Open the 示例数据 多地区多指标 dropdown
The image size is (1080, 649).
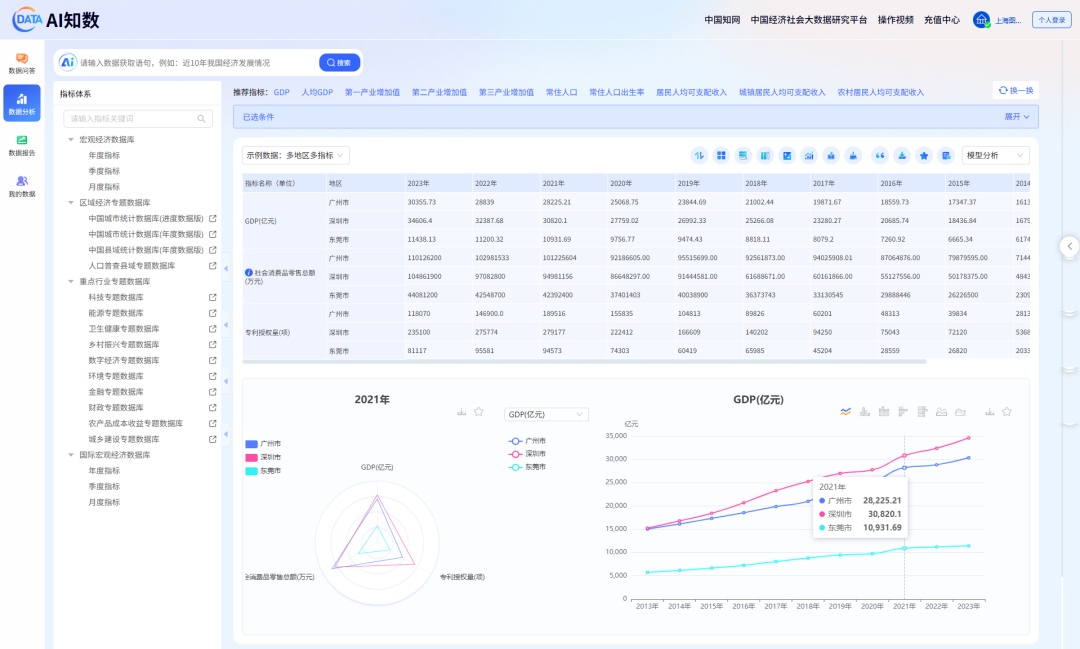pos(296,155)
